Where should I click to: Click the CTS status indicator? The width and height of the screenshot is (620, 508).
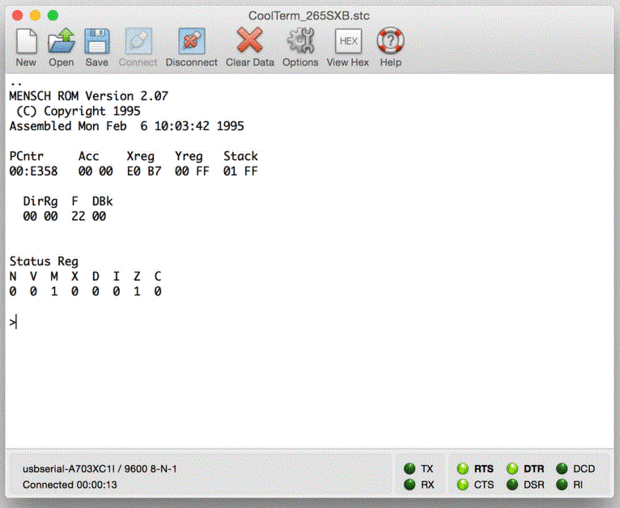463,485
